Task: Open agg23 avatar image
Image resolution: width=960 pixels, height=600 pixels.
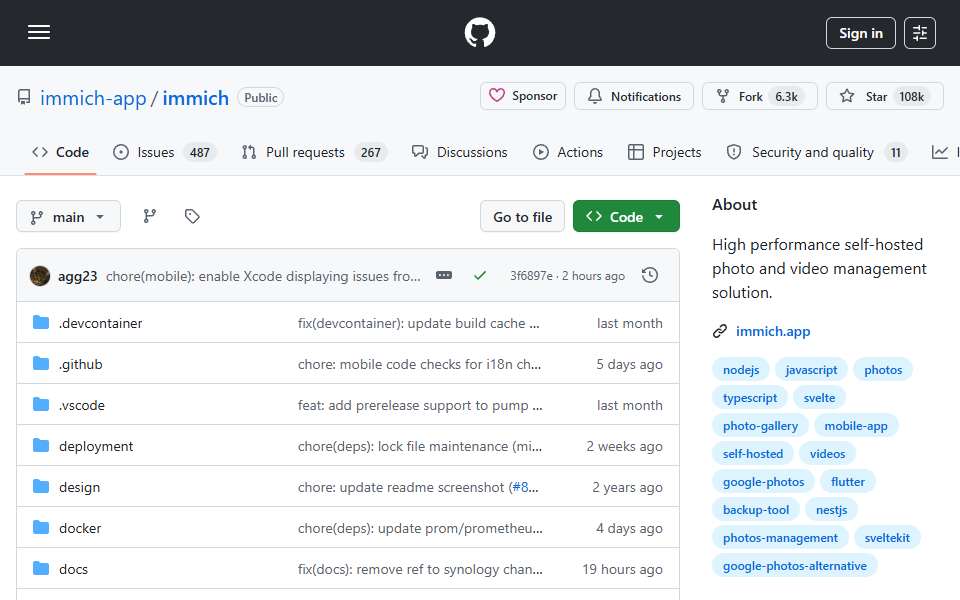Action: [40, 276]
